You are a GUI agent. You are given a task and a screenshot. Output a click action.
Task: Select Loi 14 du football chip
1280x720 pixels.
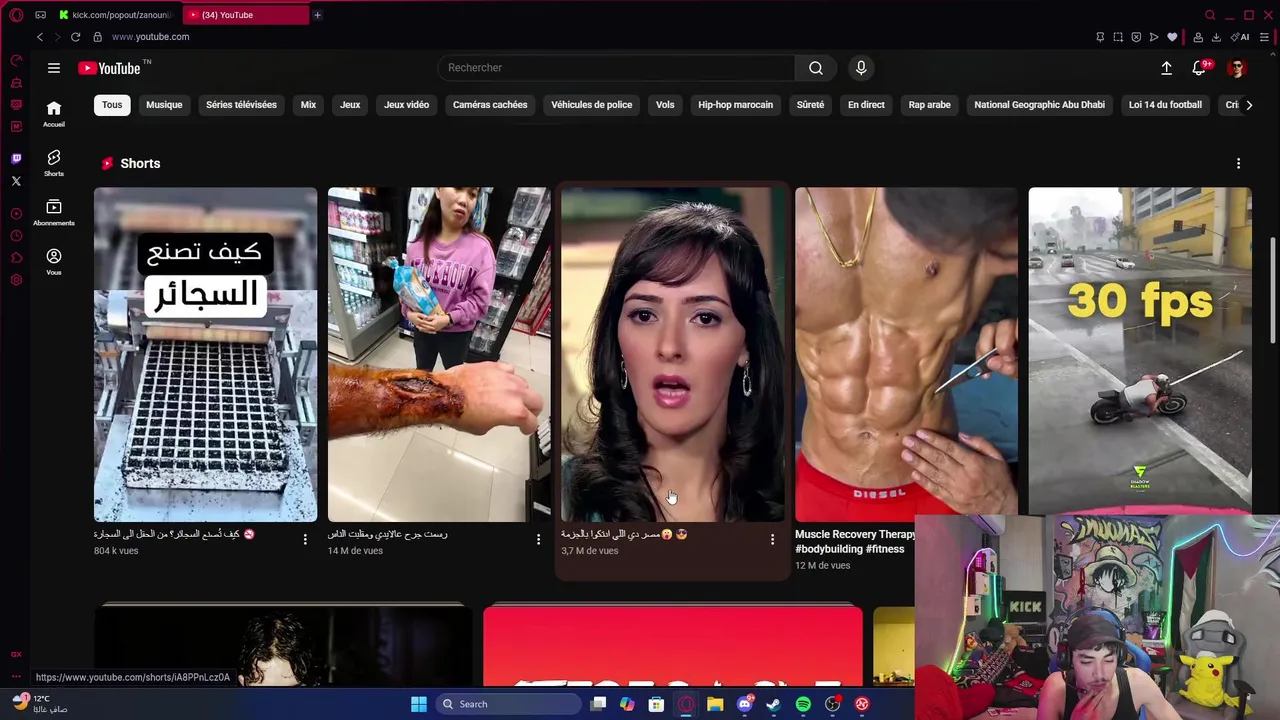(1165, 104)
